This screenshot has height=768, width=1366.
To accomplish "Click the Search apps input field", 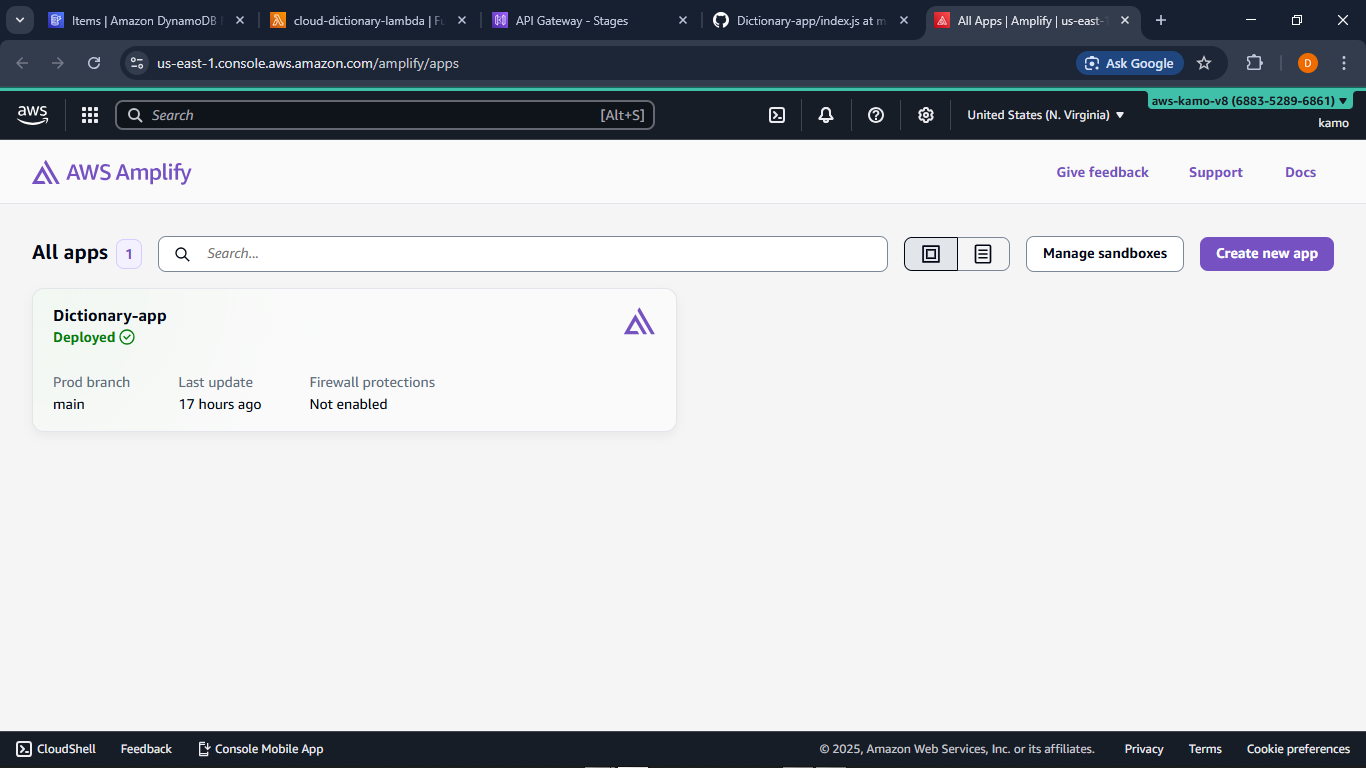I will pyautogui.click(x=522, y=253).
